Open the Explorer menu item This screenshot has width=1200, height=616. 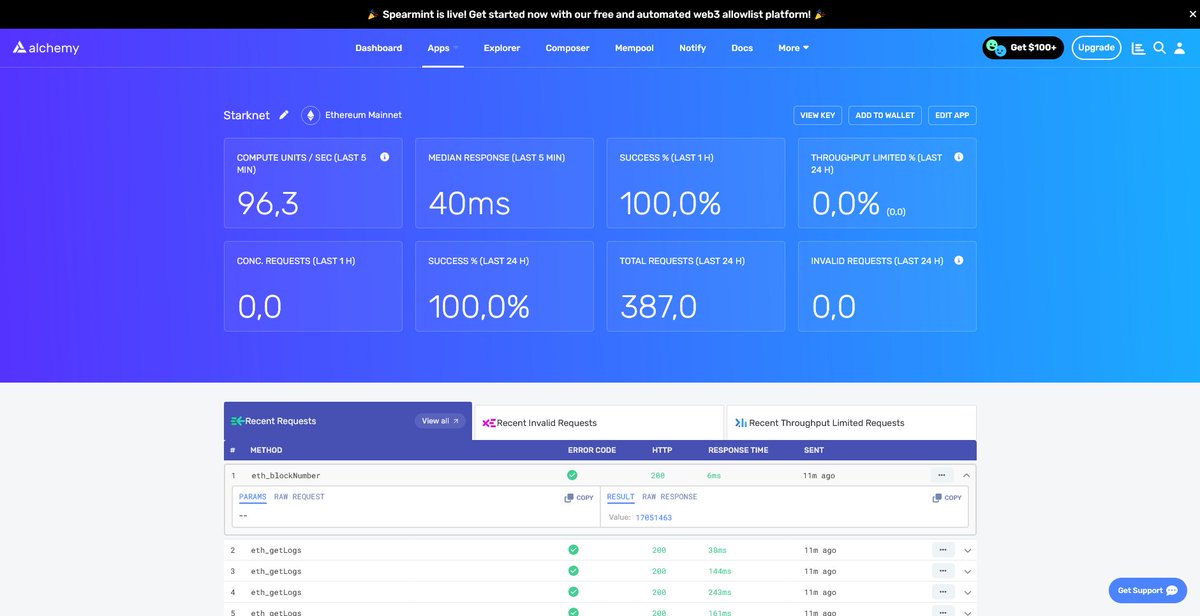click(x=502, y=48)
